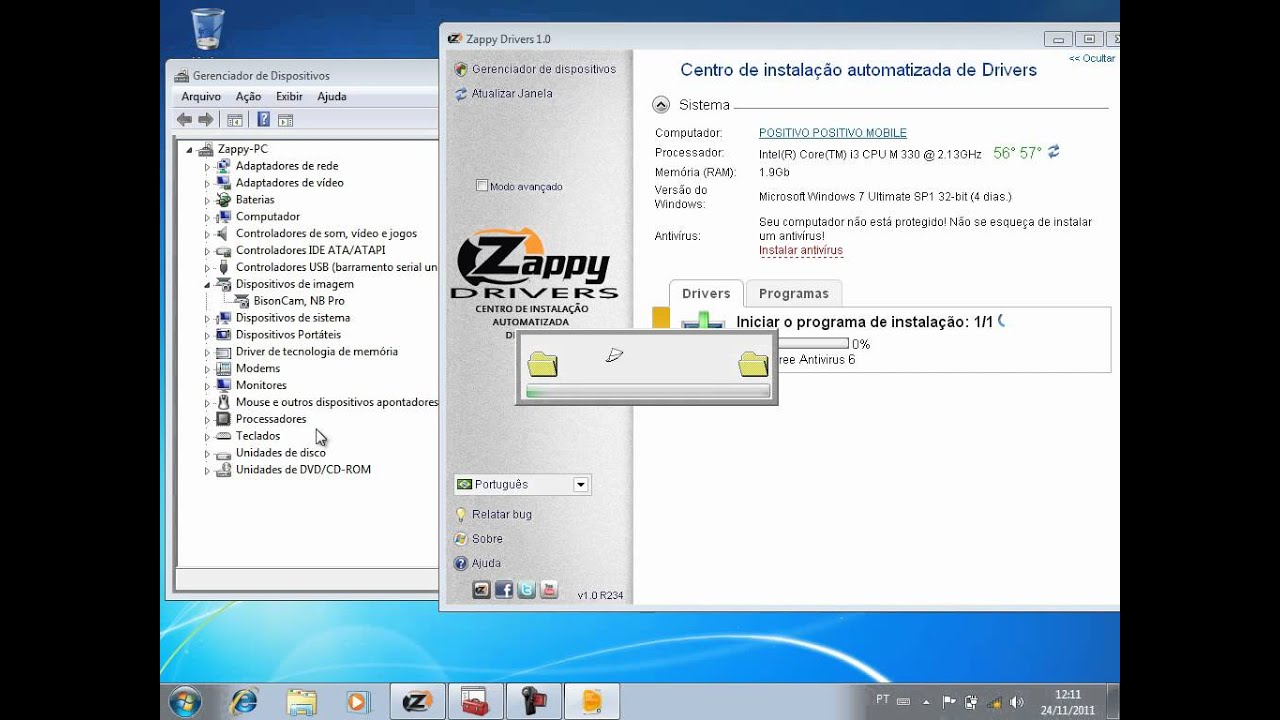Click the Show desktop strip past the clock
Image resolution: width=1280 pixels, height=720 pixels.
point(1113,702)
